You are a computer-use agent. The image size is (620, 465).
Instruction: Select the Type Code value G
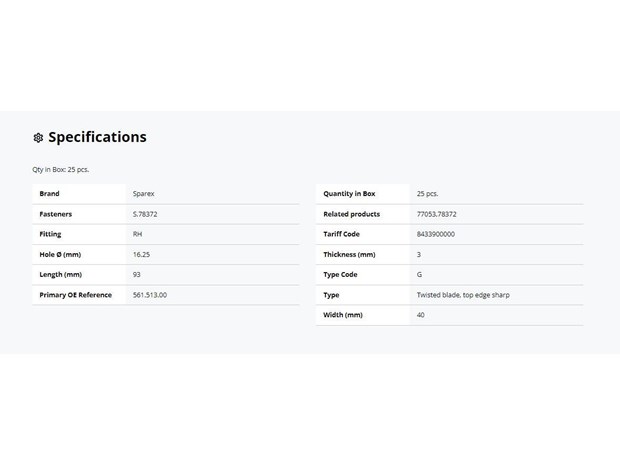tap(419, 274)
